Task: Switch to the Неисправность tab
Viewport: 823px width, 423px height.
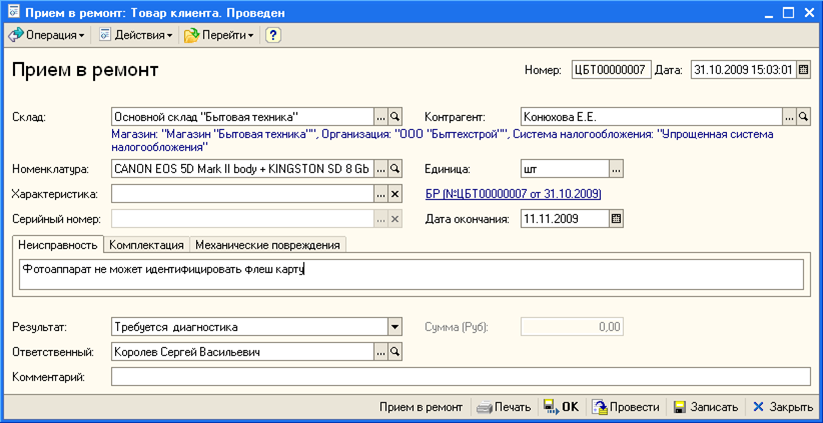Action: 58,245
